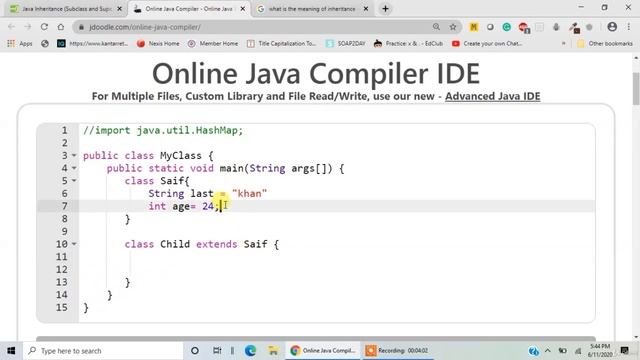Open the Nexis Home bookmark
Image resolution: width=640 pixels, height=360 pixels.
pyautogui.click(x=158, y=43)
